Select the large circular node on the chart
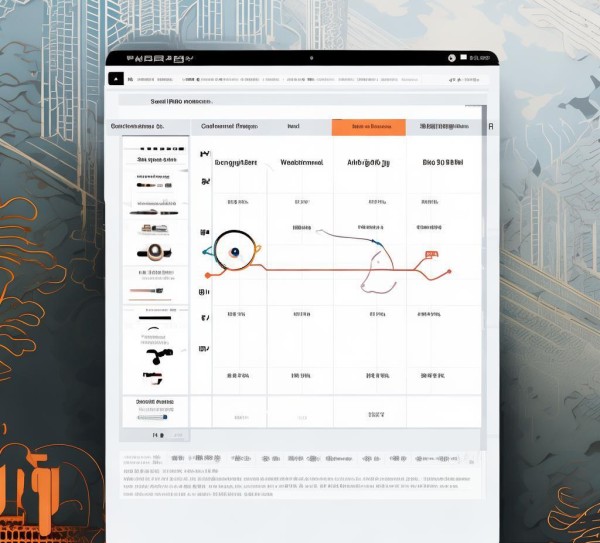600x543 pixels. [235, 250]
